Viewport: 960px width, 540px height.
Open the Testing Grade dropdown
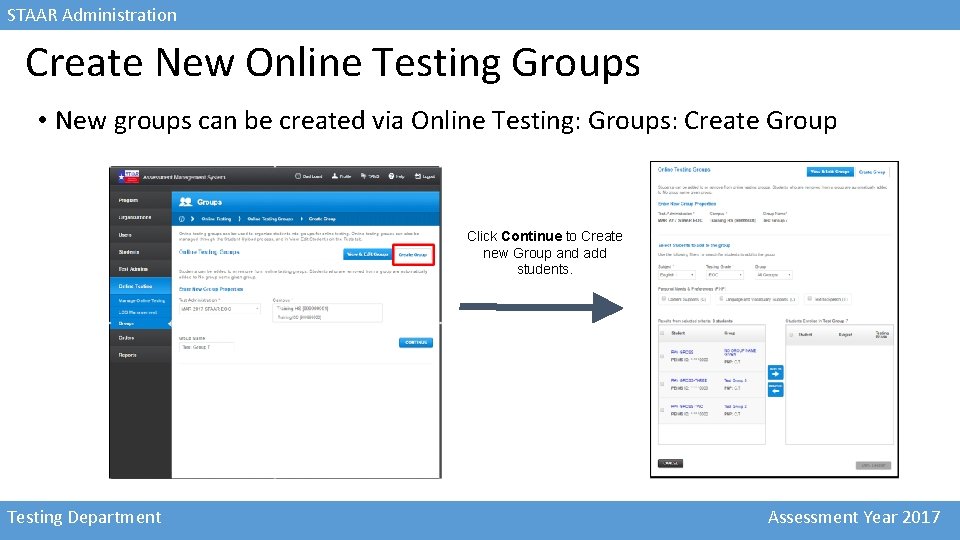pyautogui.click(x=724, y=276)
